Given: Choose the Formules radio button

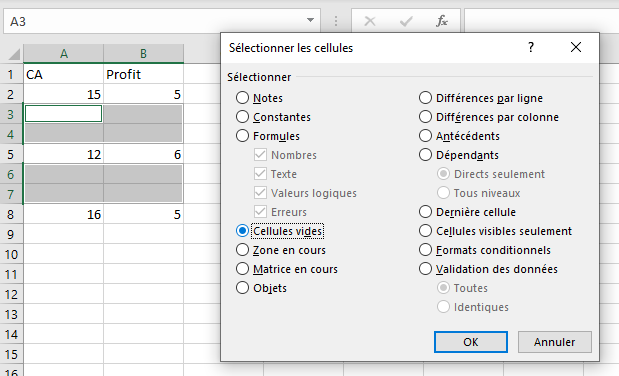Looking at the screenshot, I should pos(242,135).
